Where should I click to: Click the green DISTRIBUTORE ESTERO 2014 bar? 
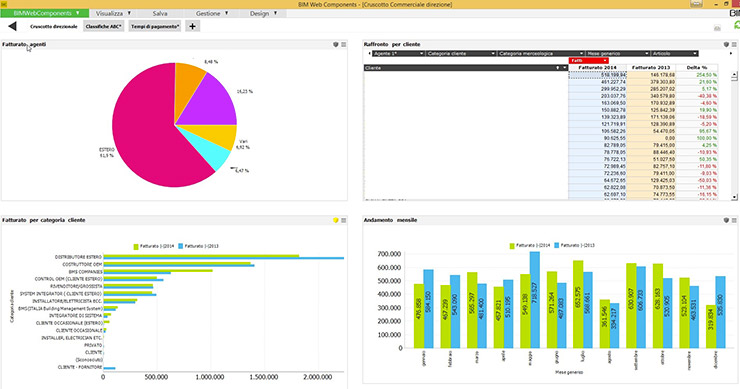coord(201,256)
